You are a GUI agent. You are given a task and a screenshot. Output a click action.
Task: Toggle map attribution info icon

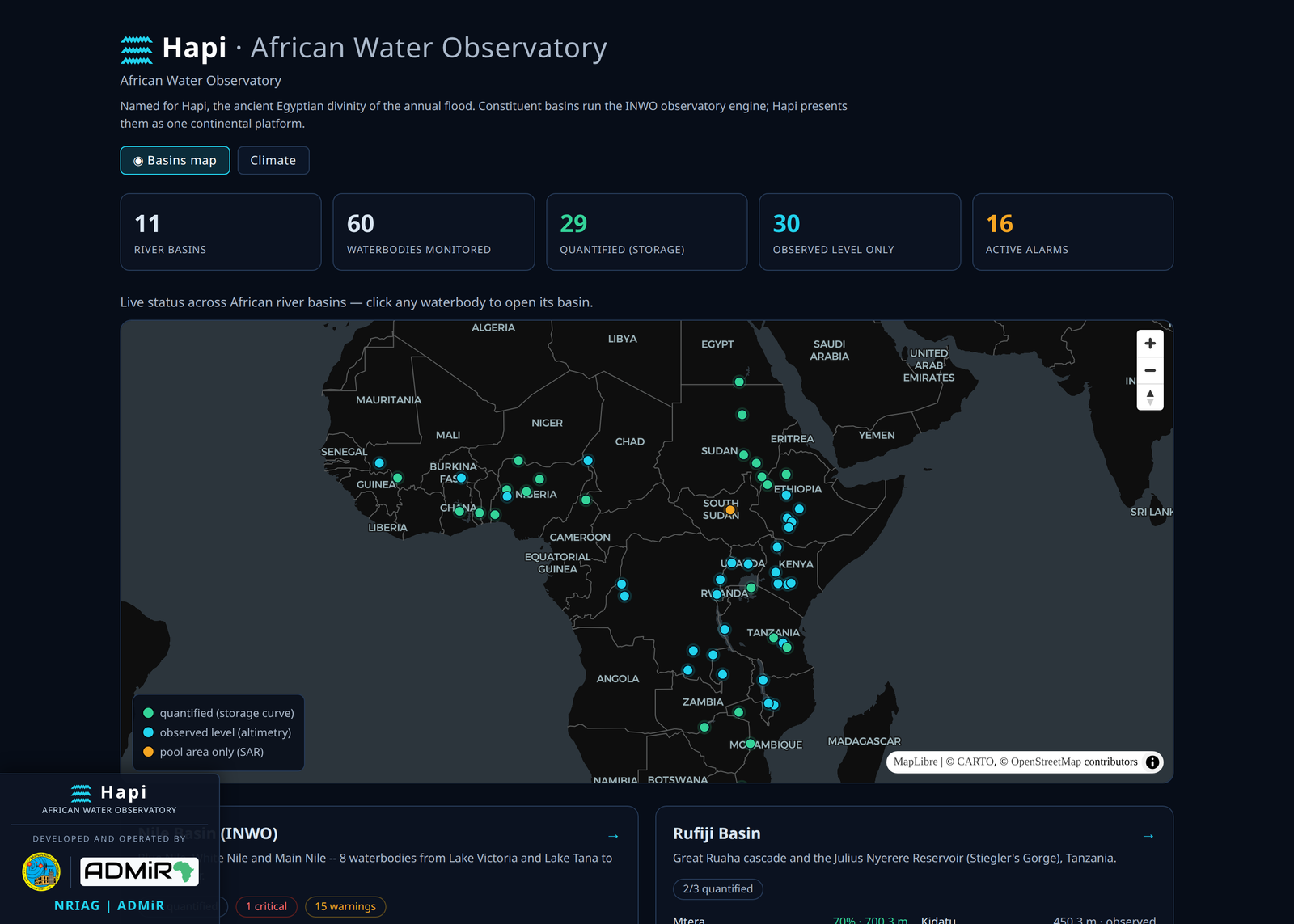1152,762
